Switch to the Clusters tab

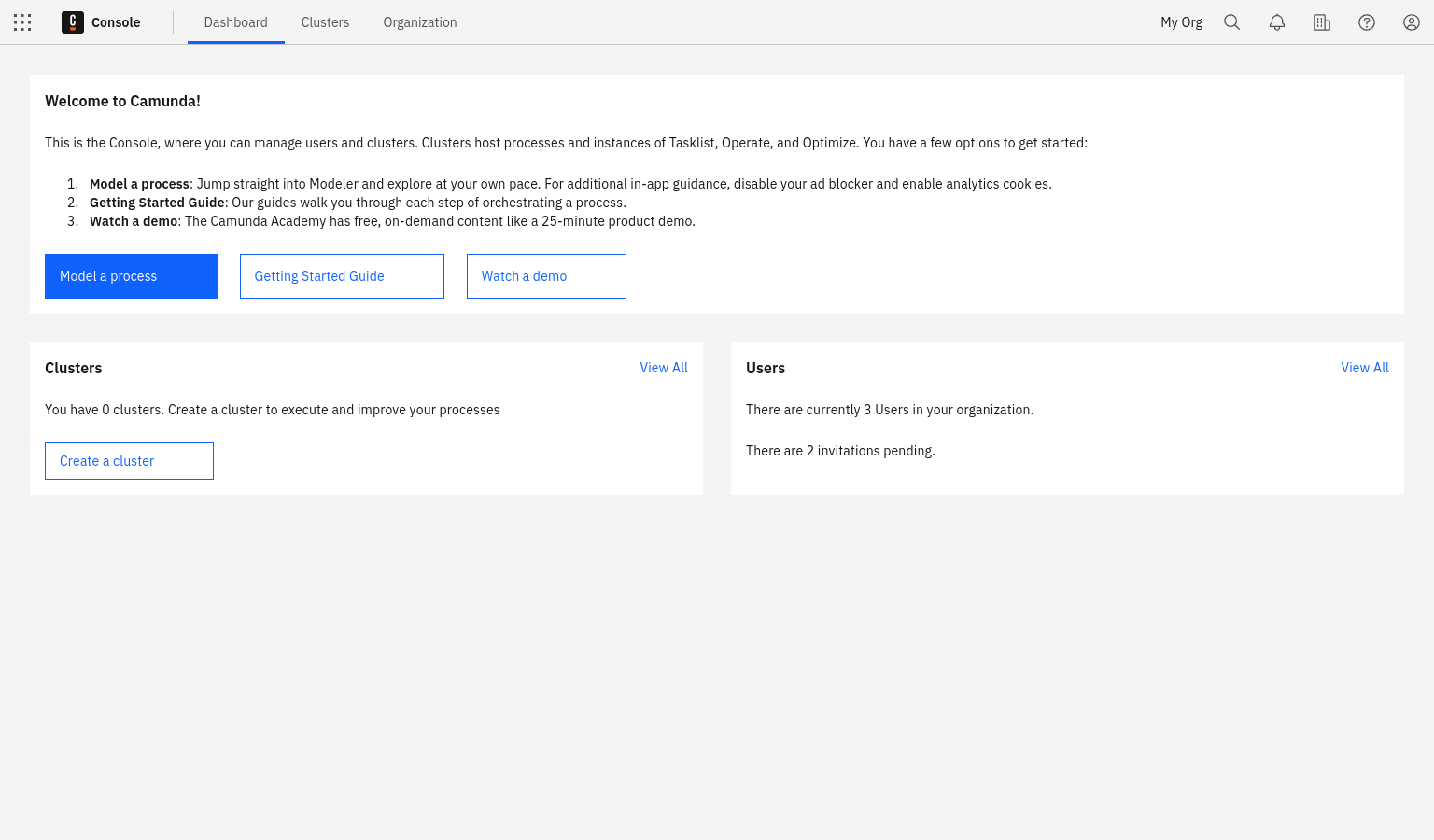pyautogui.click(x=325, y=22)
